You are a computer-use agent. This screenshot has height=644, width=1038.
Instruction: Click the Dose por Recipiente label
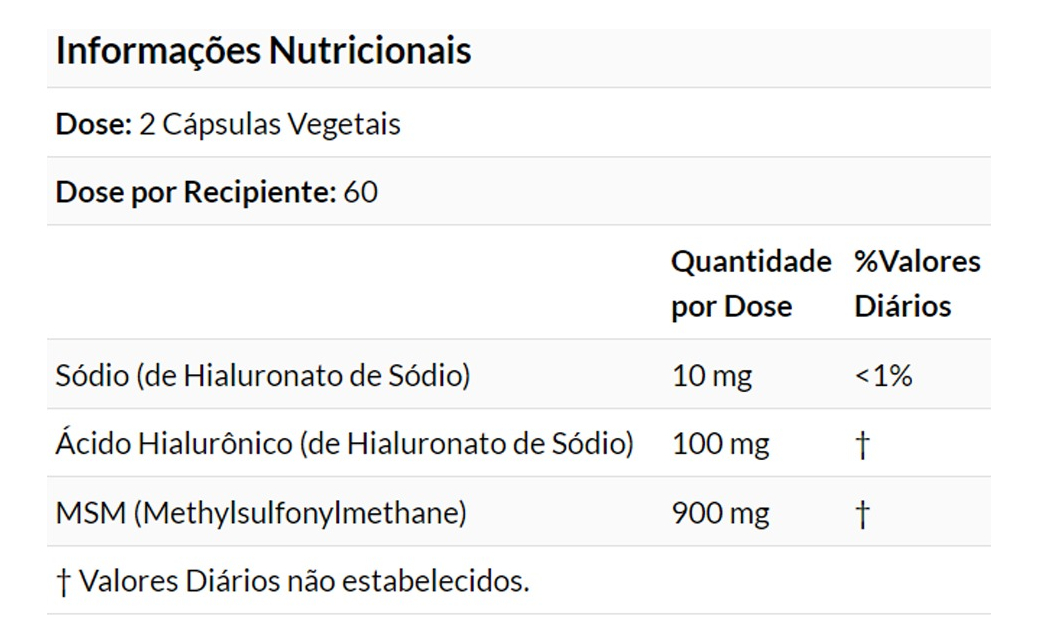195,192
